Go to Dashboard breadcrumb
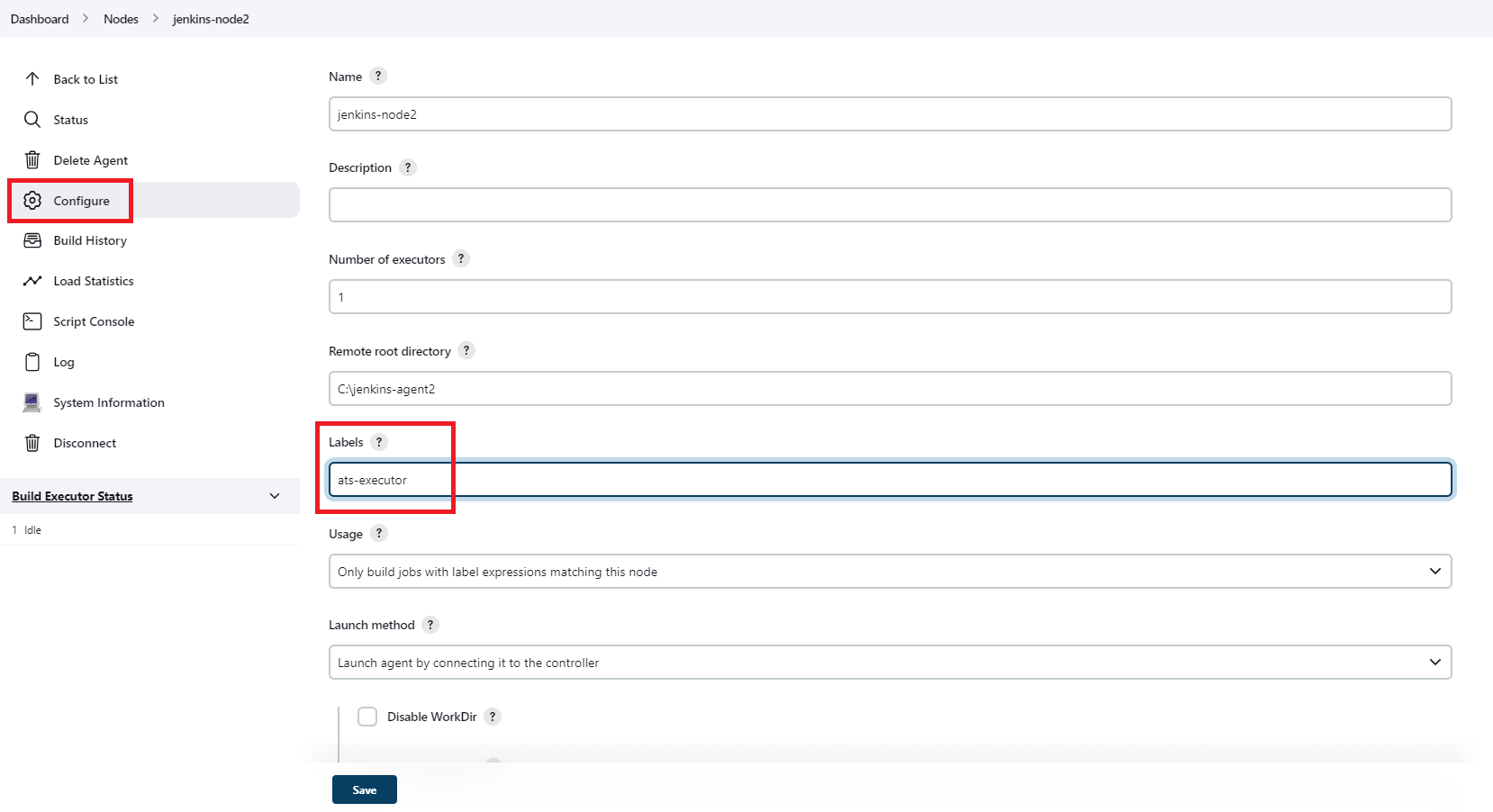 [x=40, y=19]
